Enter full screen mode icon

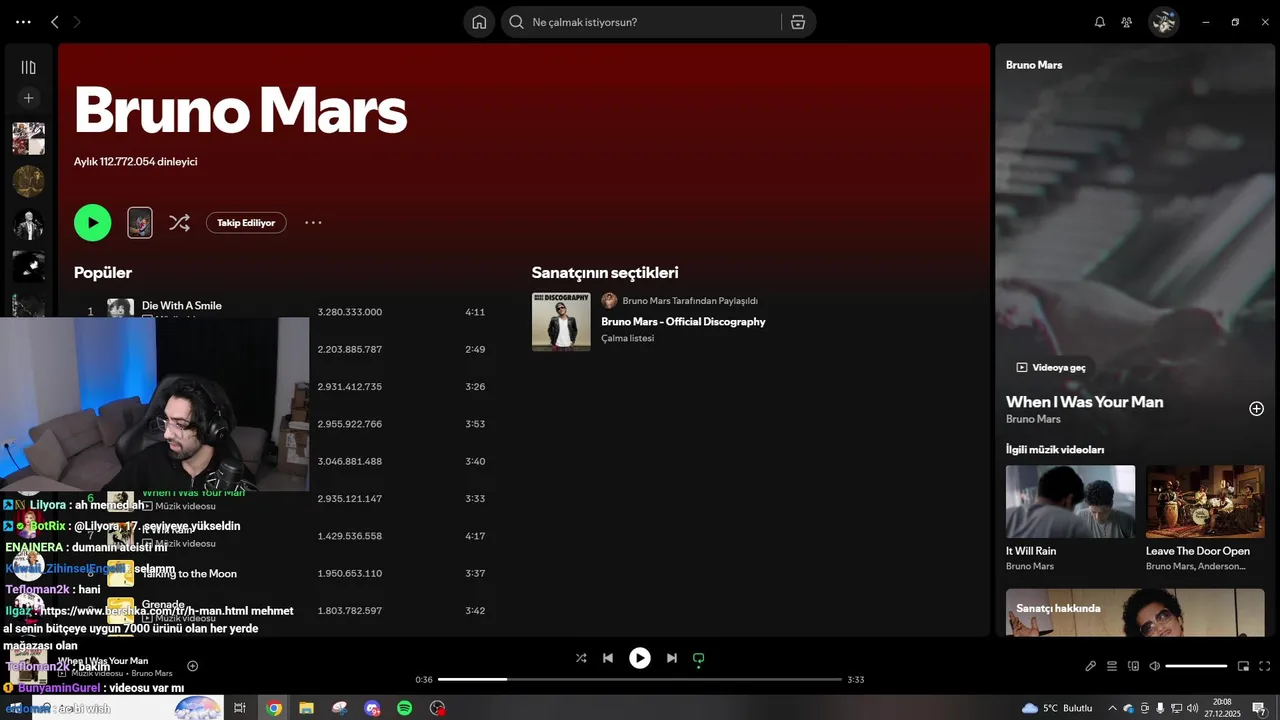(x=1264, y=666)
